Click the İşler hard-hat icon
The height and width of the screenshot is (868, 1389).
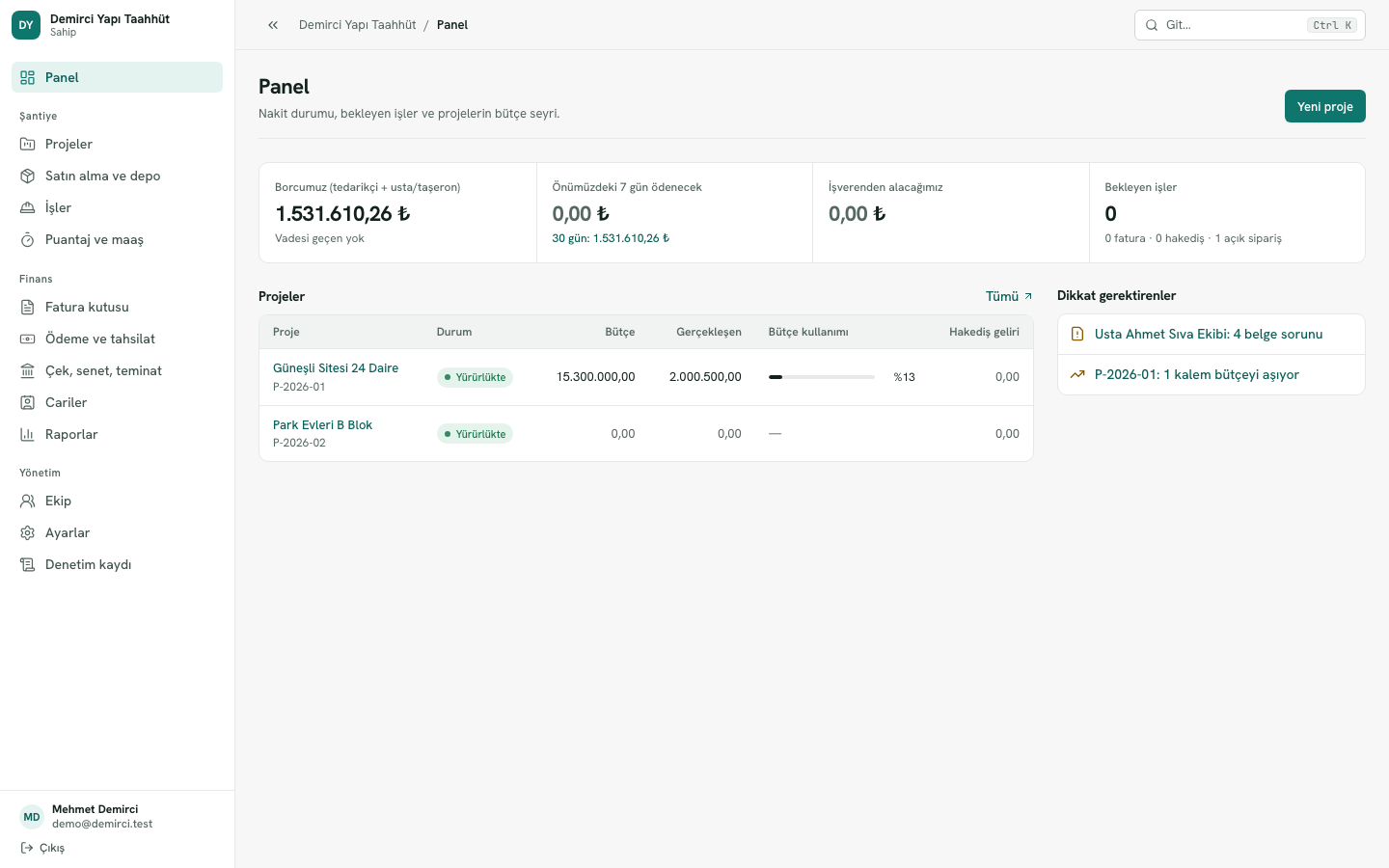[28, 207]
